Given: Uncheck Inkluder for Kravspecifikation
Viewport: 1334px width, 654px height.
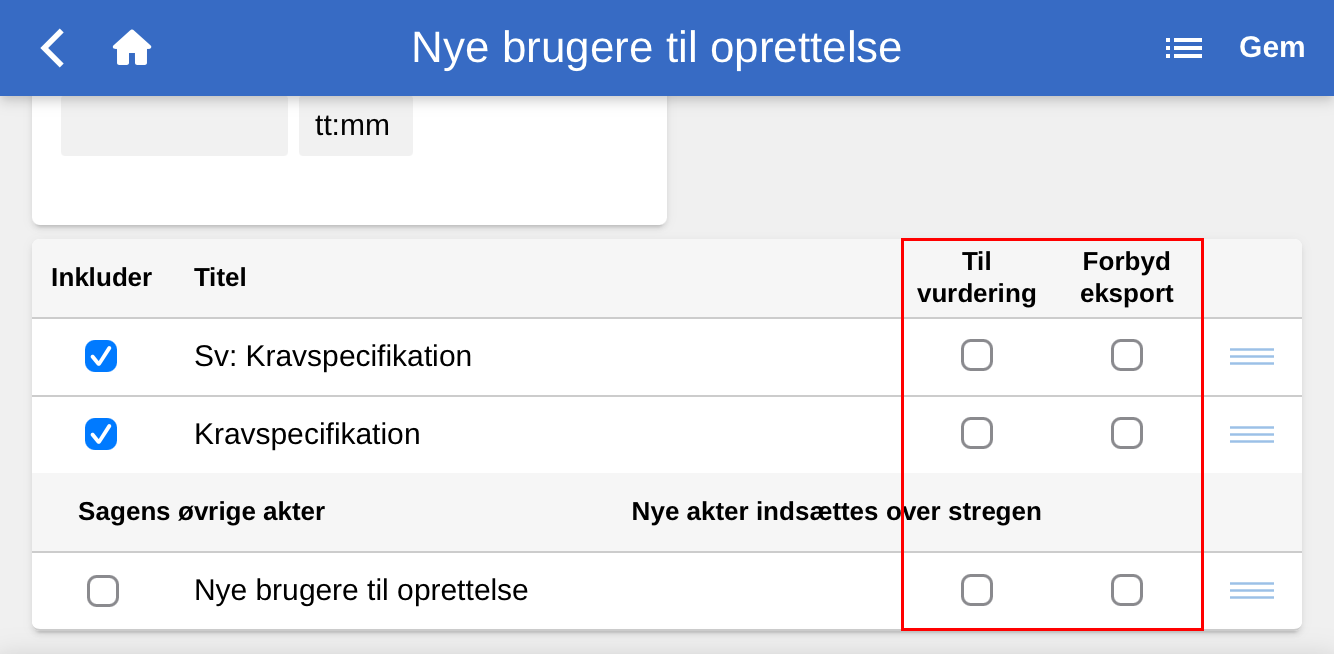Looking at the screenshot, I should click(101, 434).
